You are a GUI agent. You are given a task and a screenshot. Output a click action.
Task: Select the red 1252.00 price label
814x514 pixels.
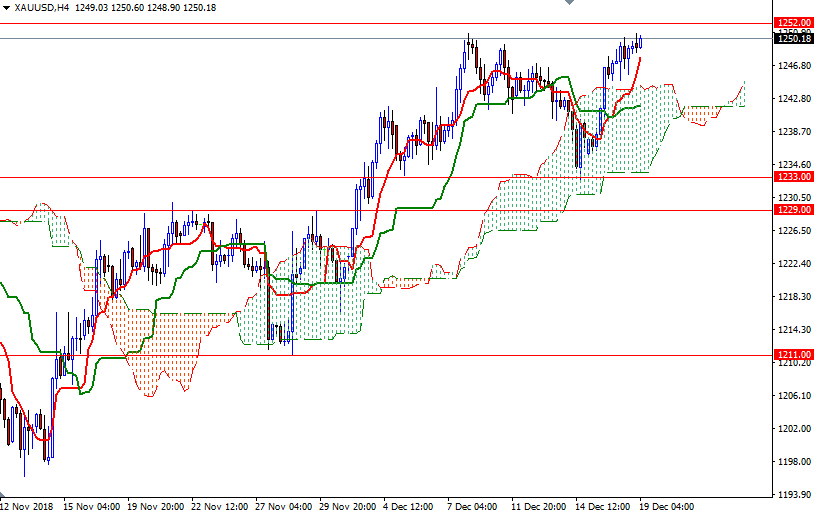click(793, 23)
